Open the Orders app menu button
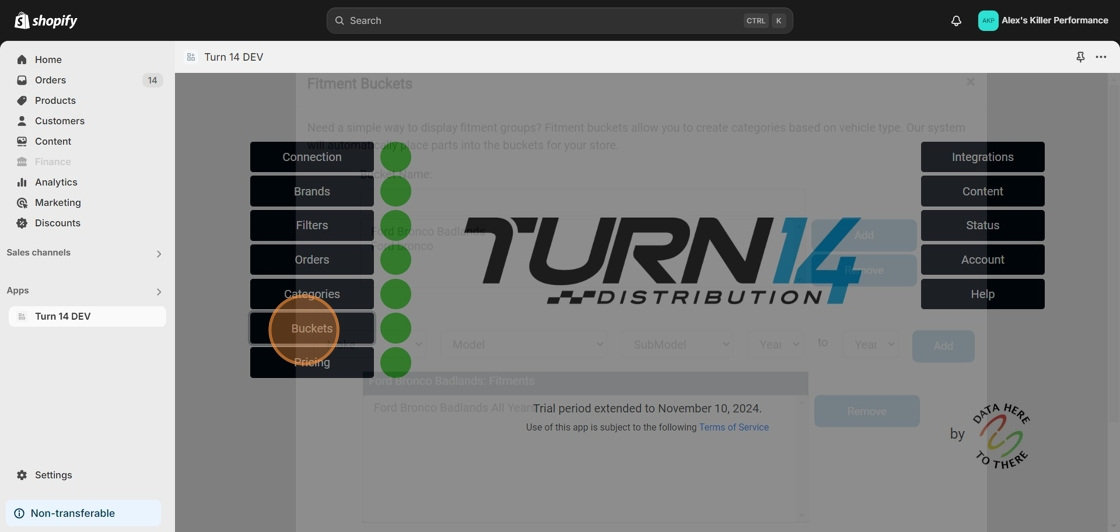The image size is (1120, 532). 311,260
